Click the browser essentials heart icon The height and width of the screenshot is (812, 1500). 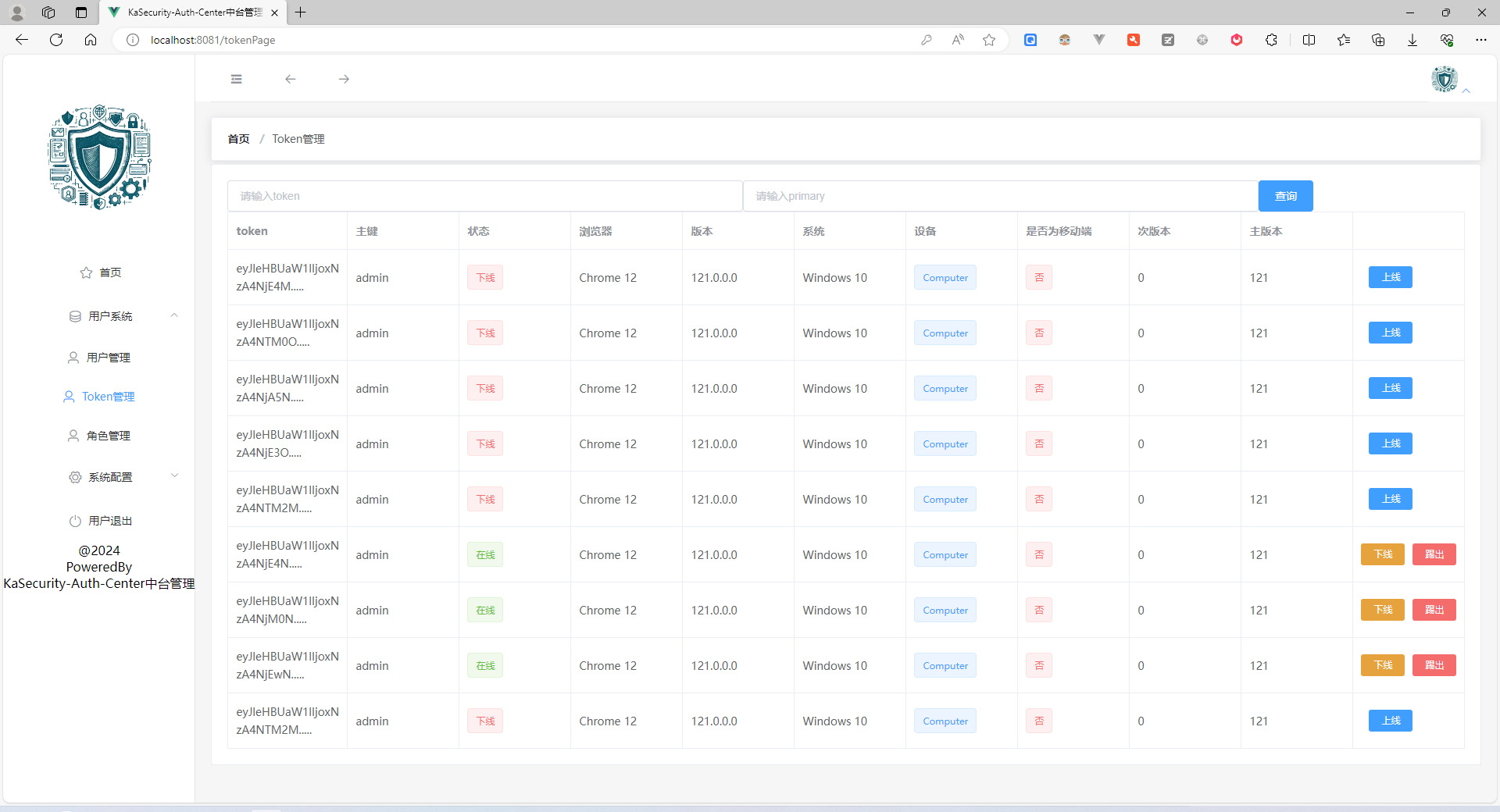pyautogui.click(x=1447, y=40)
